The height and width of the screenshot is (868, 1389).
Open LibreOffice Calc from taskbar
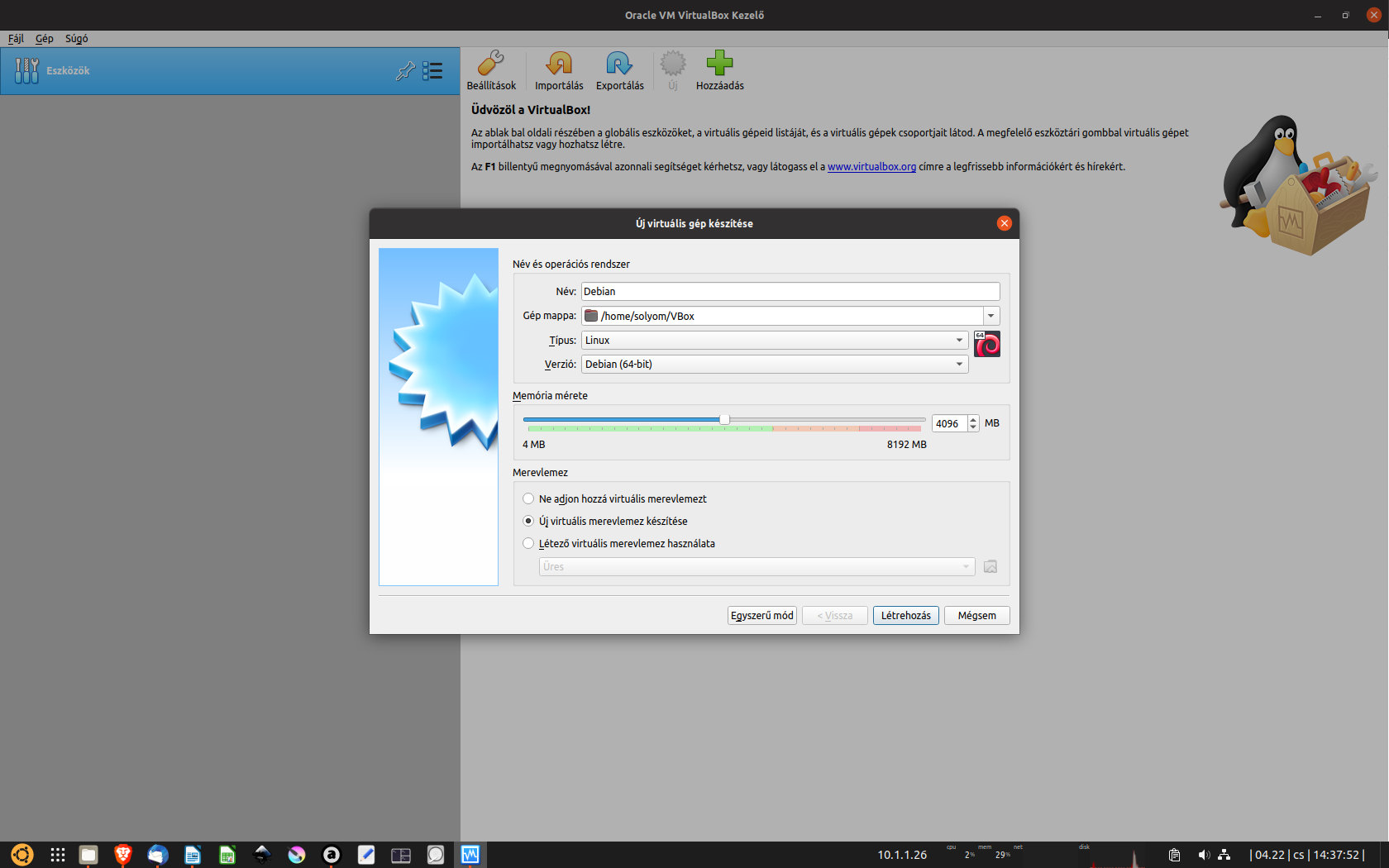[x=227, y=855]
